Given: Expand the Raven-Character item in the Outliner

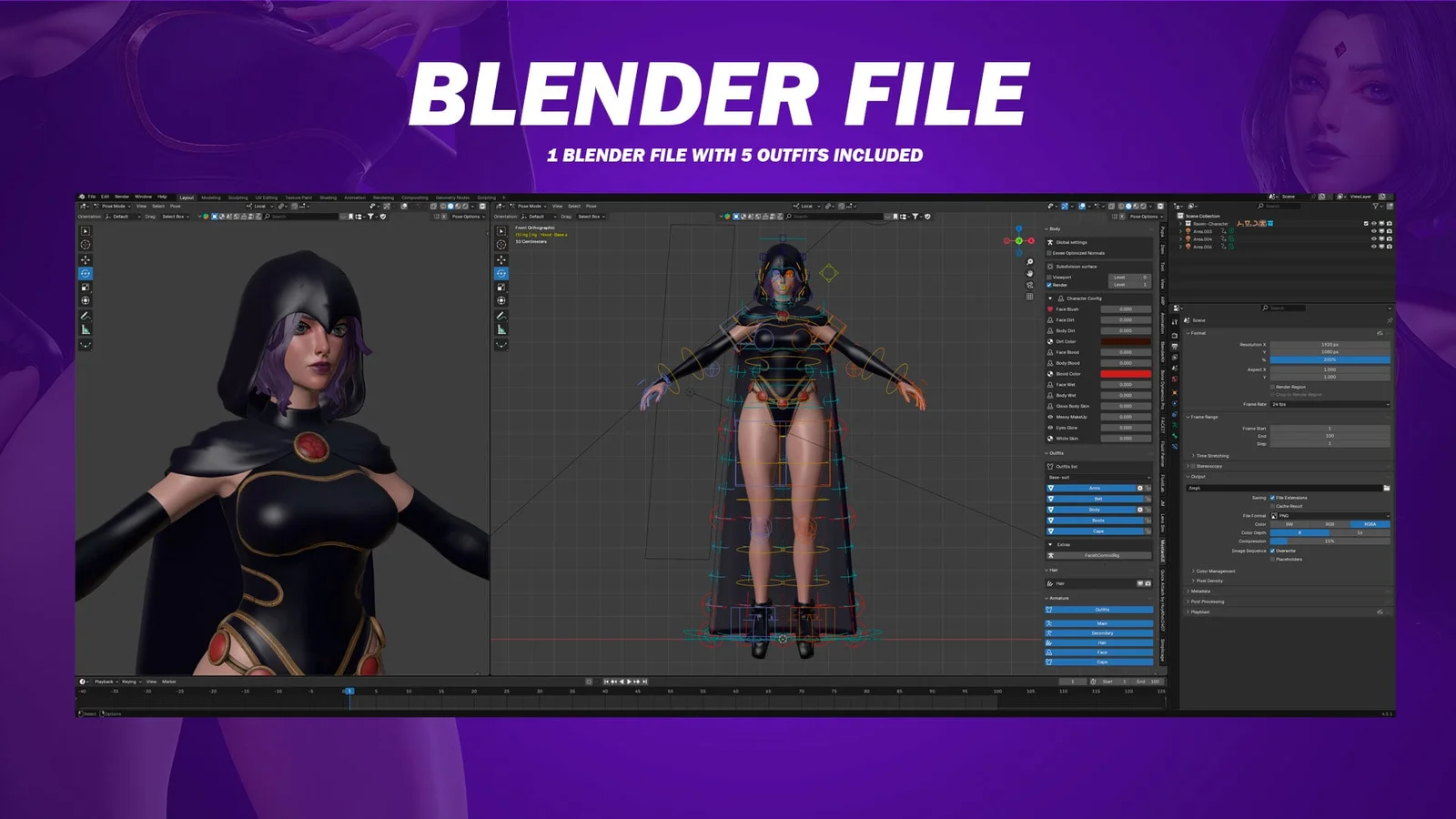Looking at the screenshot, I should coord(1180,224).
